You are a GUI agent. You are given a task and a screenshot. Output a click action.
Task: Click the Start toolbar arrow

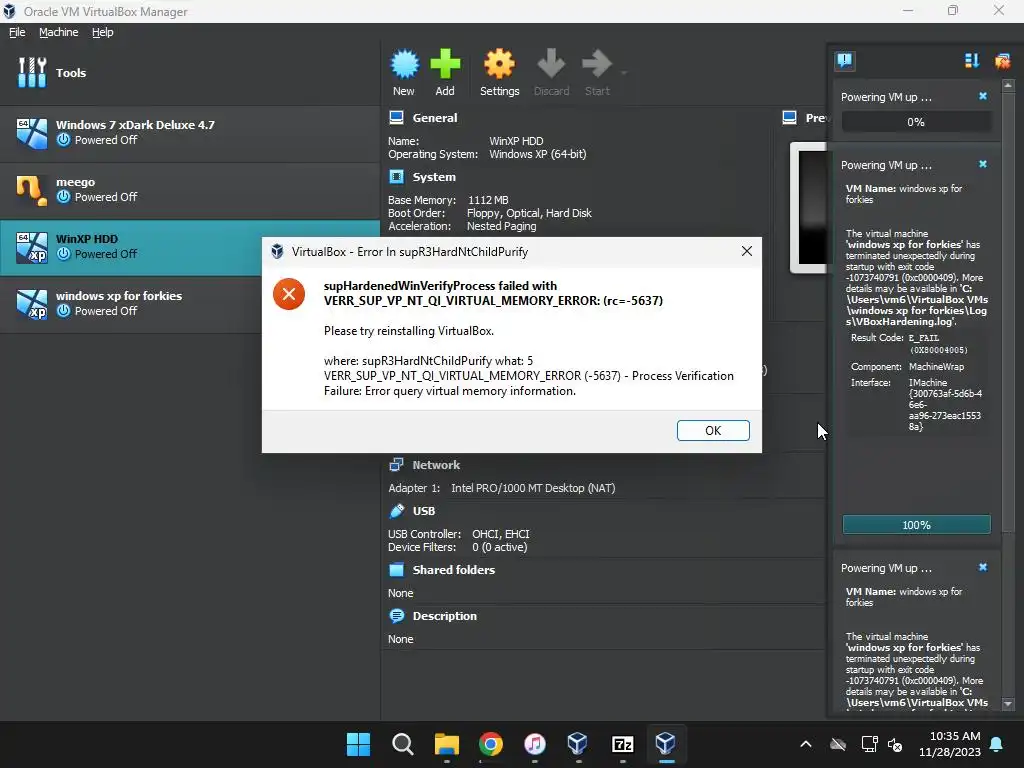[596, 63]
